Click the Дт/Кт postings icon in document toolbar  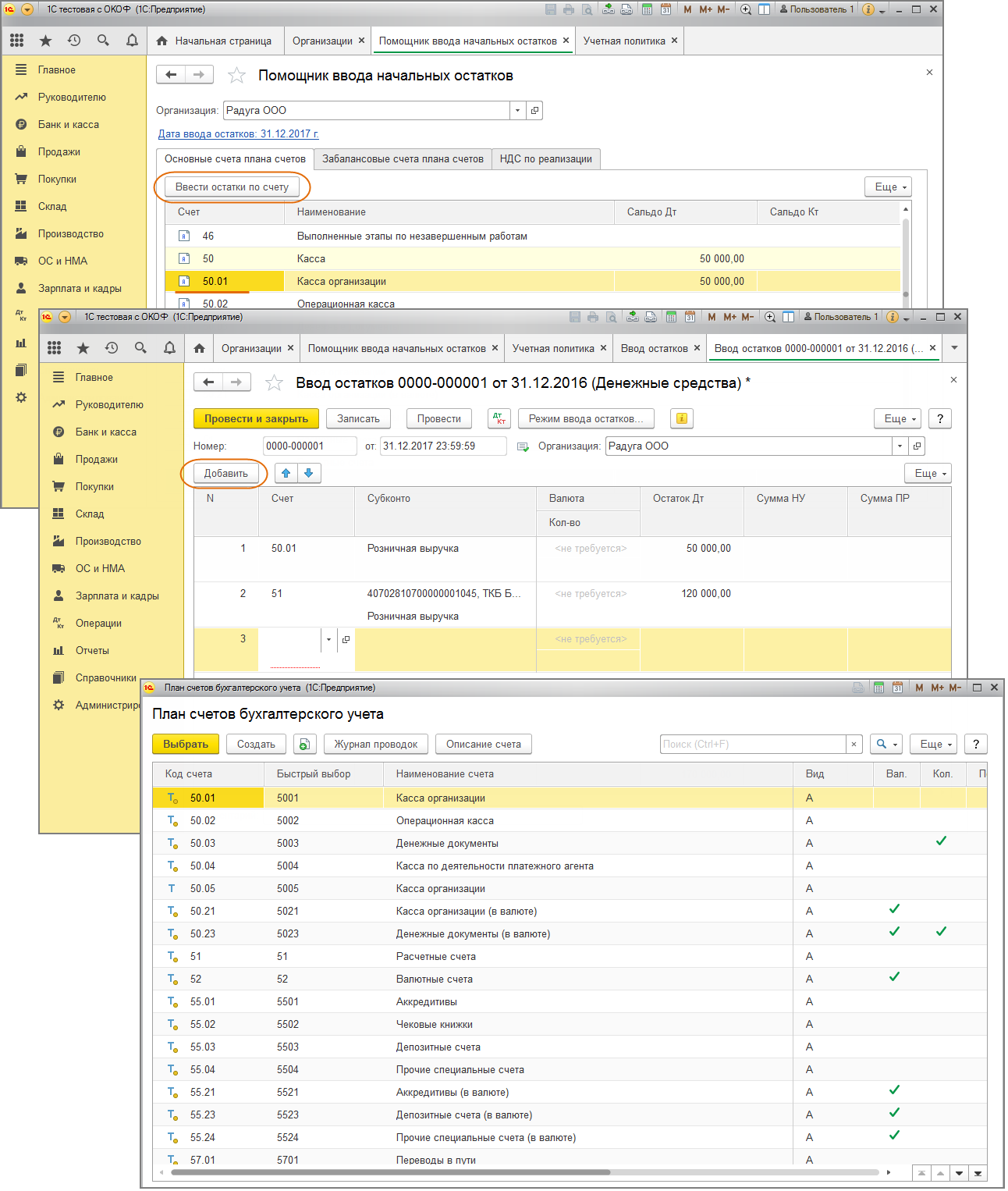499,419
